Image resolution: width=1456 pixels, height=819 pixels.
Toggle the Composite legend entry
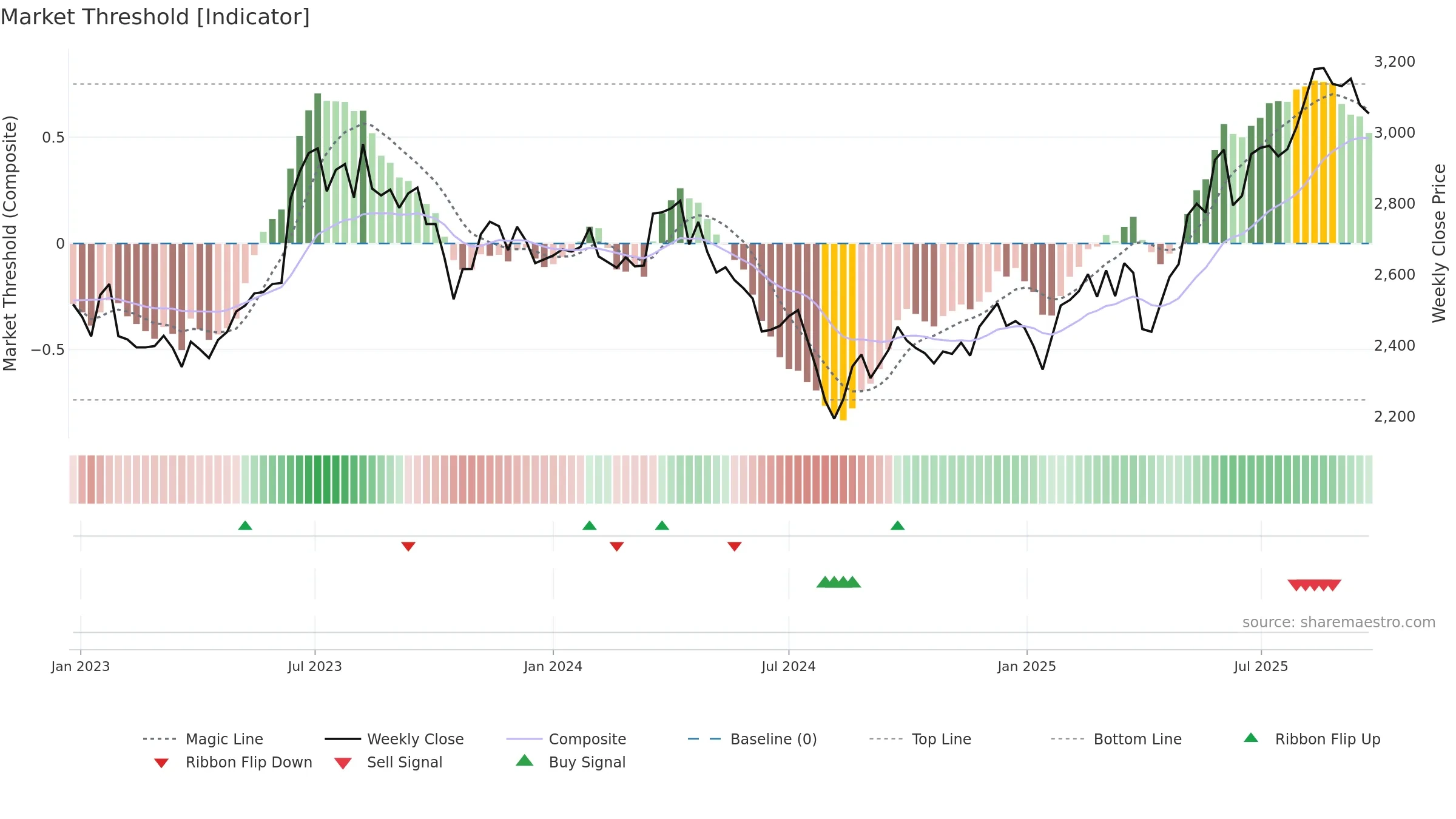coord(566,739)
